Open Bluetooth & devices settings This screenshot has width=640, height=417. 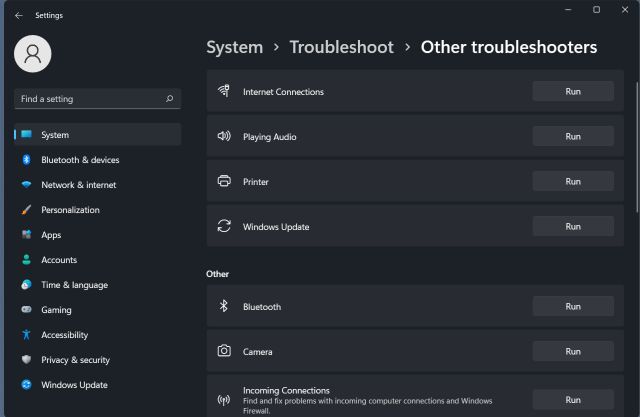coord(80,160)
